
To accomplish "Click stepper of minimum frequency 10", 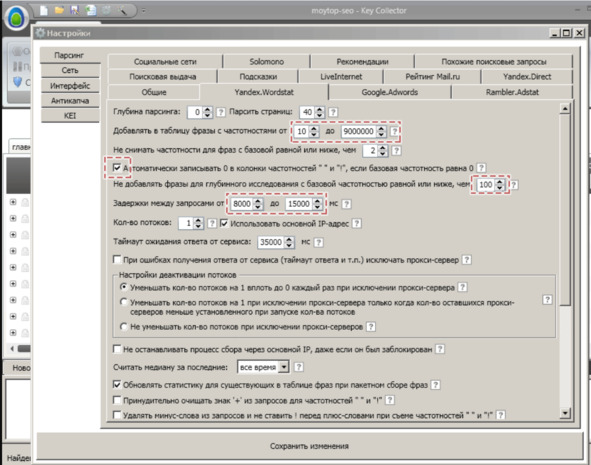I will pos(314,131).
